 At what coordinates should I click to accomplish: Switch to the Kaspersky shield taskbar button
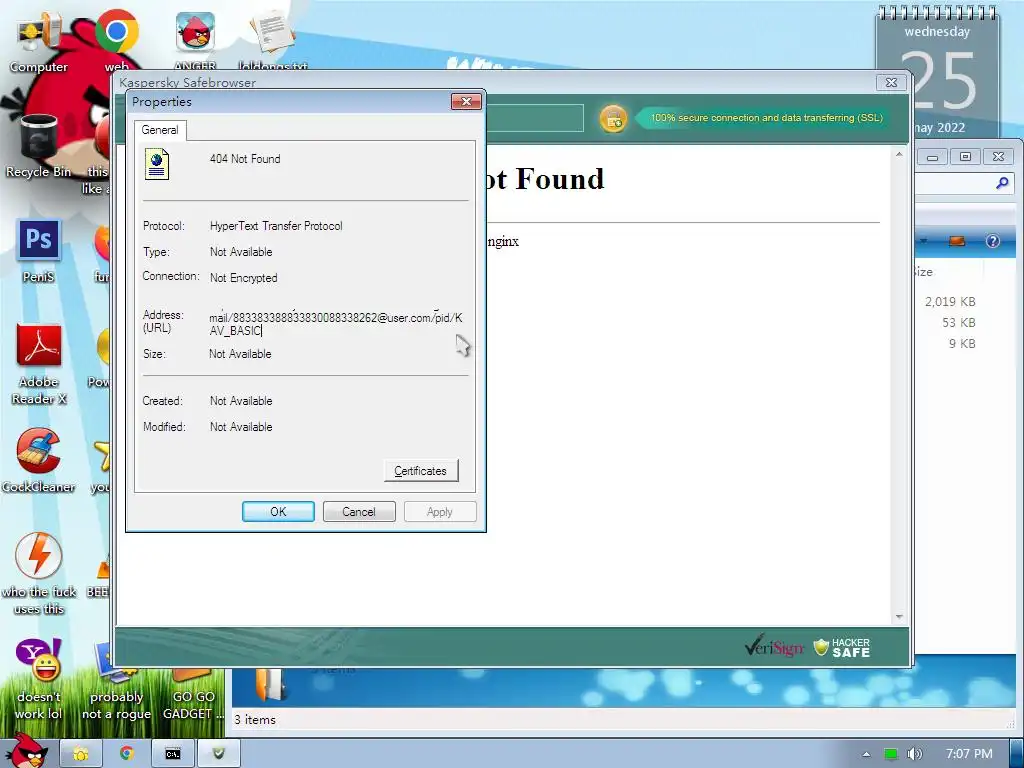(219, 754)
